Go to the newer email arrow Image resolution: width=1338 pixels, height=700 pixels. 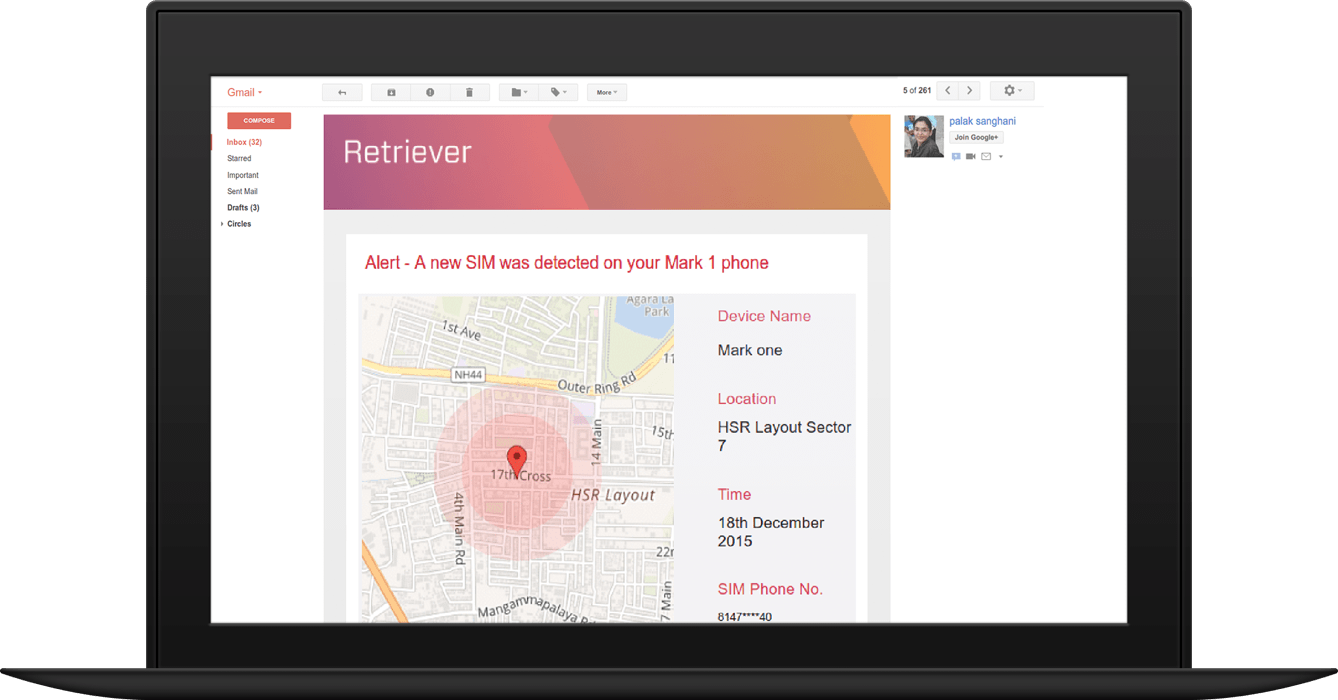pyautogui.click(x=948, y=91)
